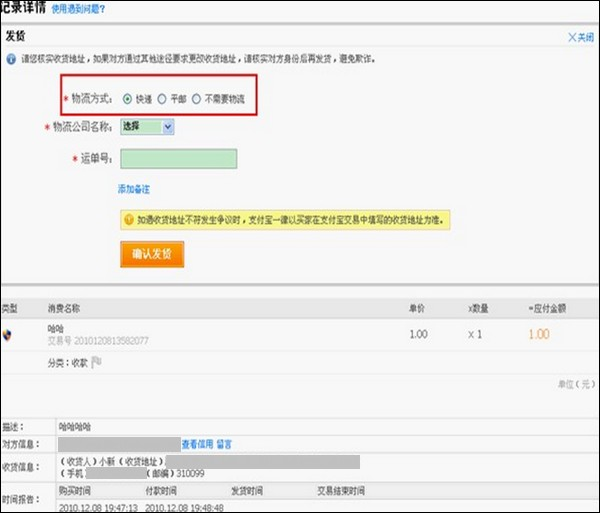The width and height of the screenshot is (600, 513).
Task: Open the 使用遇到问题 help link
Action: (x=78, y=9)
